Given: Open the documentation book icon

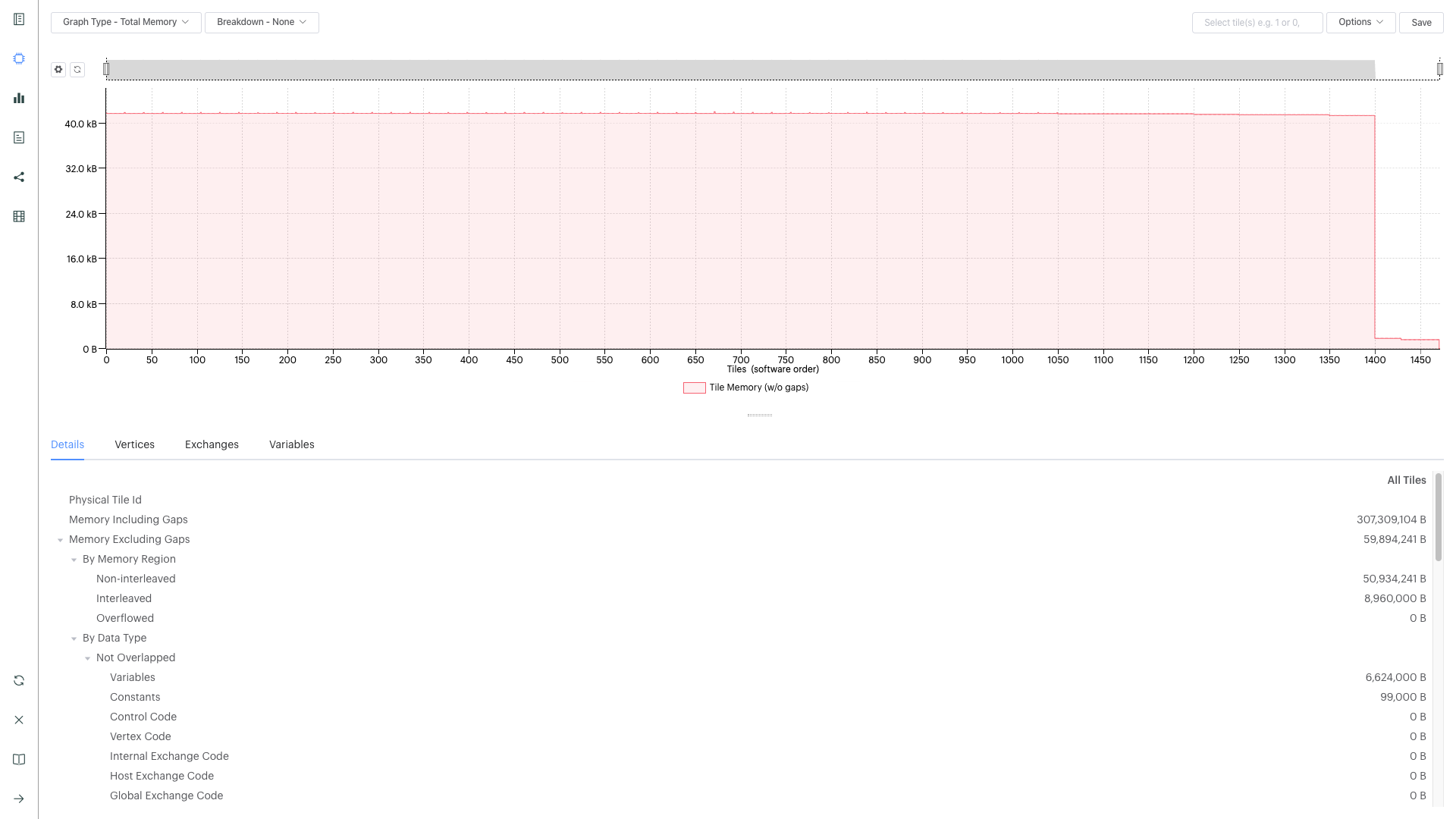Looking at the screenshot, I should pyautogui.click(x=19, y=760).
